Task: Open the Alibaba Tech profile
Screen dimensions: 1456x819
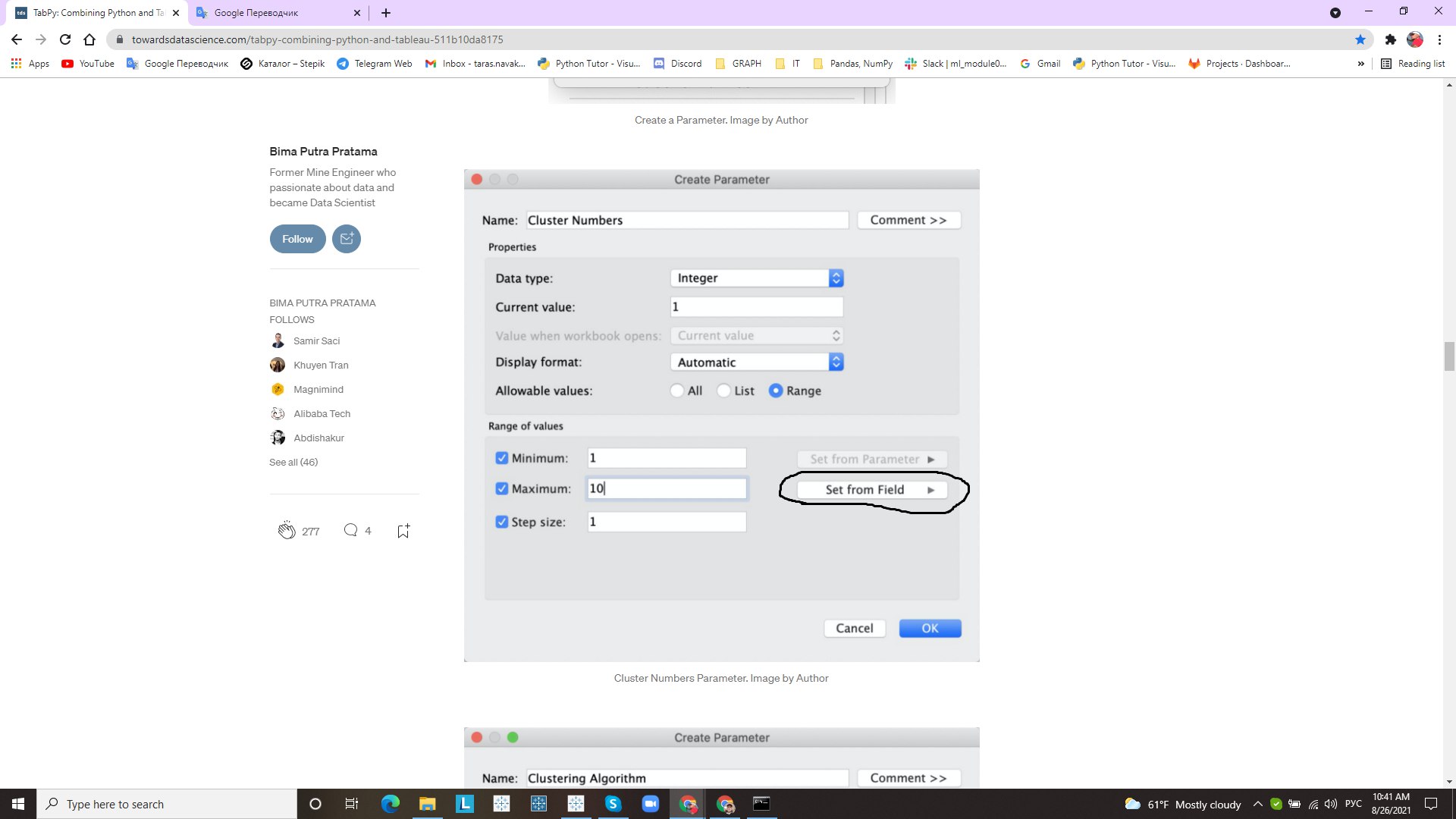Action: pyautogui.click(x=322, y=414)
